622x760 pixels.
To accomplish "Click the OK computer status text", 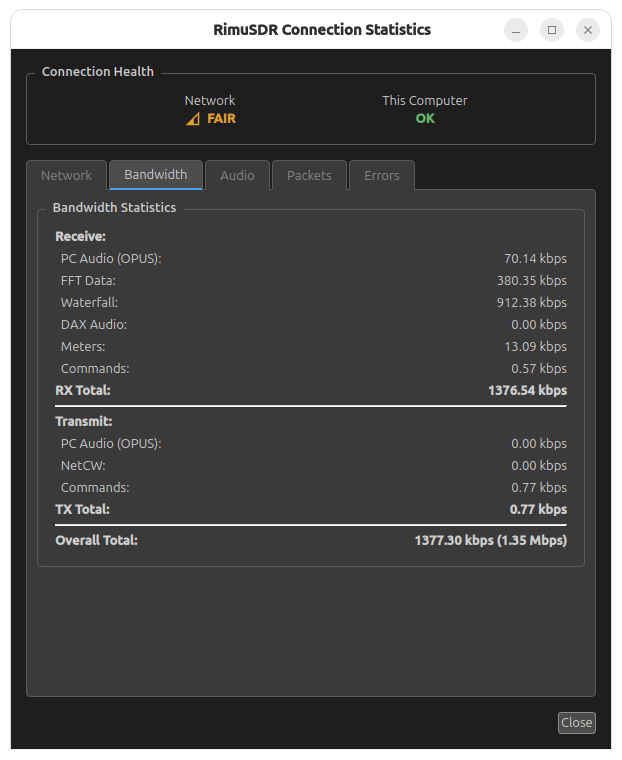I will [x=425, y=119].
